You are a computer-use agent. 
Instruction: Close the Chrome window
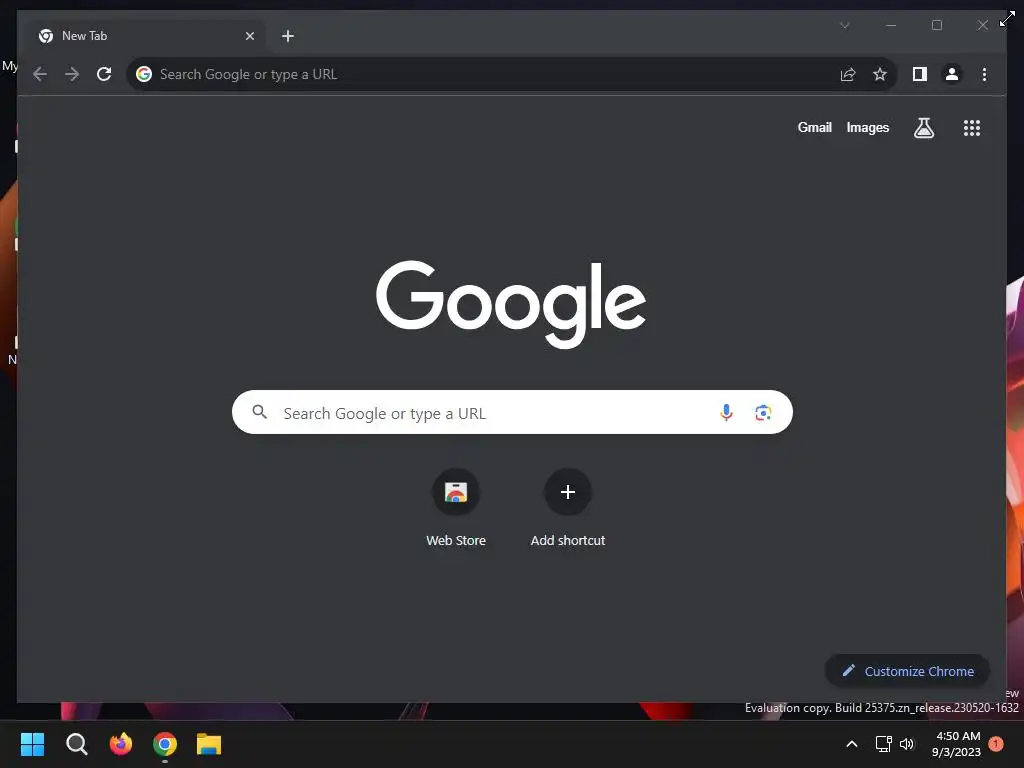[x=982, y=25]
